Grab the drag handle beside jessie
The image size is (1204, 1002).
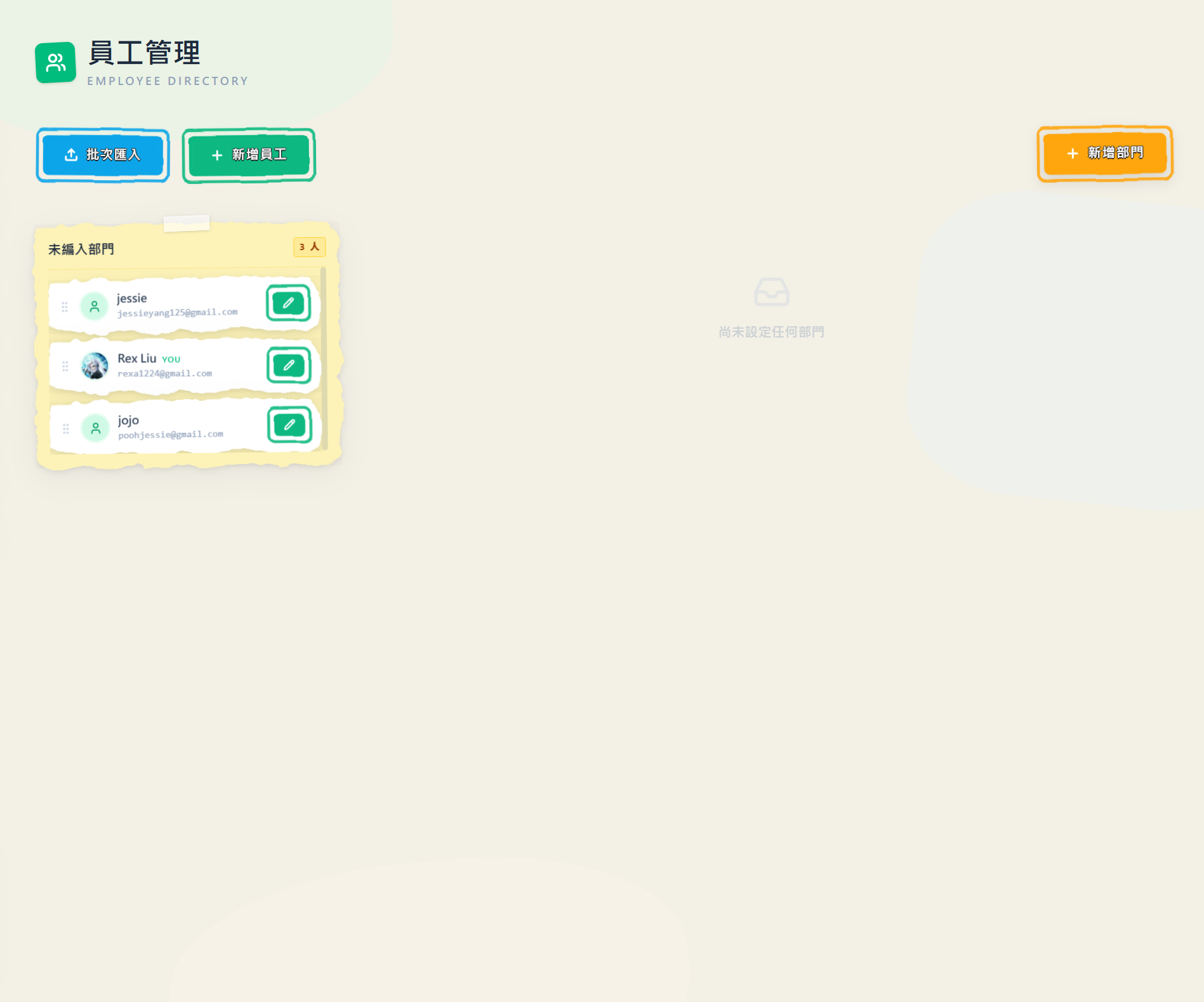65,307
